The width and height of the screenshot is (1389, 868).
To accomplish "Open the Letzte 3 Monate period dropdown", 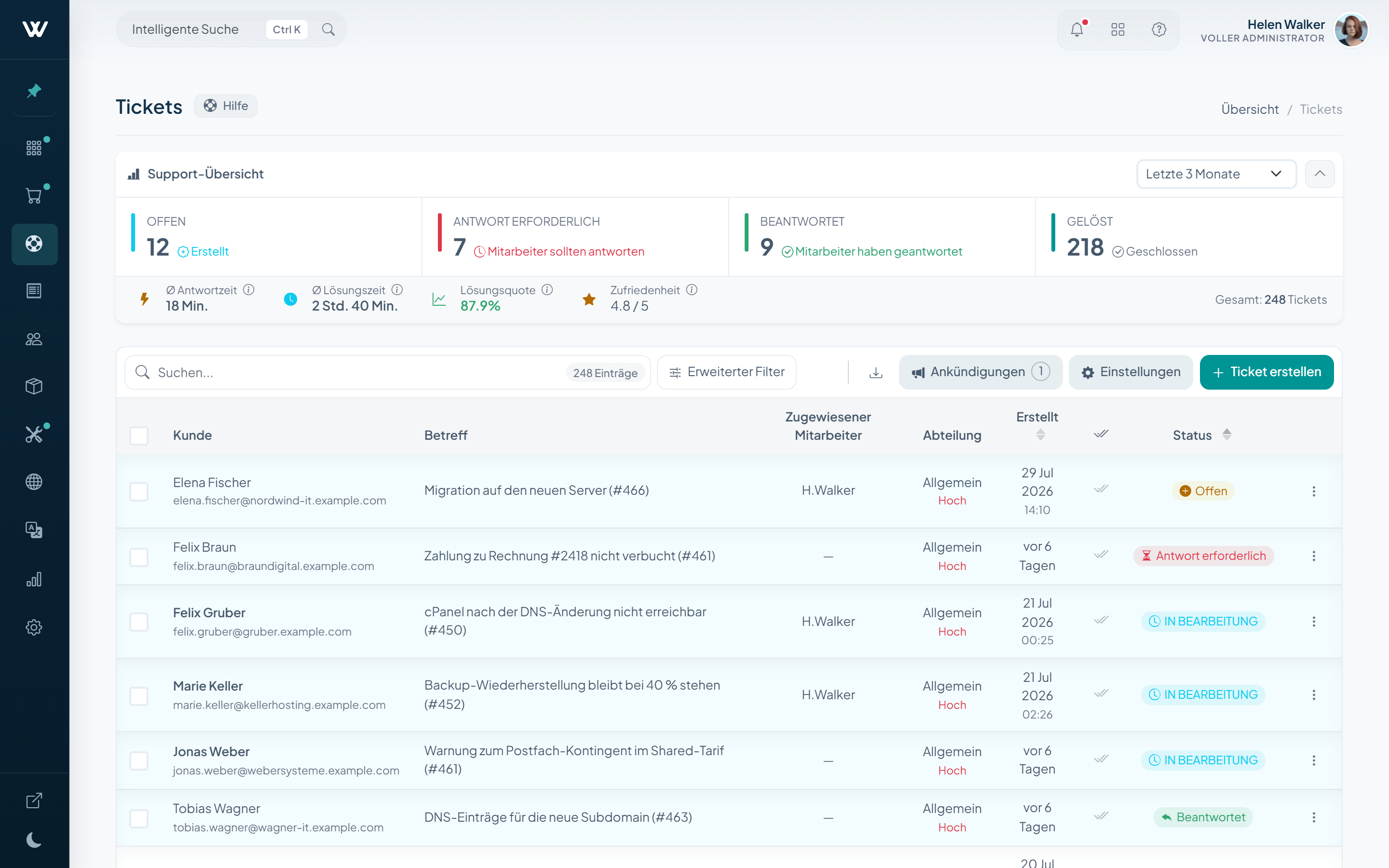I will [1216, 174].
